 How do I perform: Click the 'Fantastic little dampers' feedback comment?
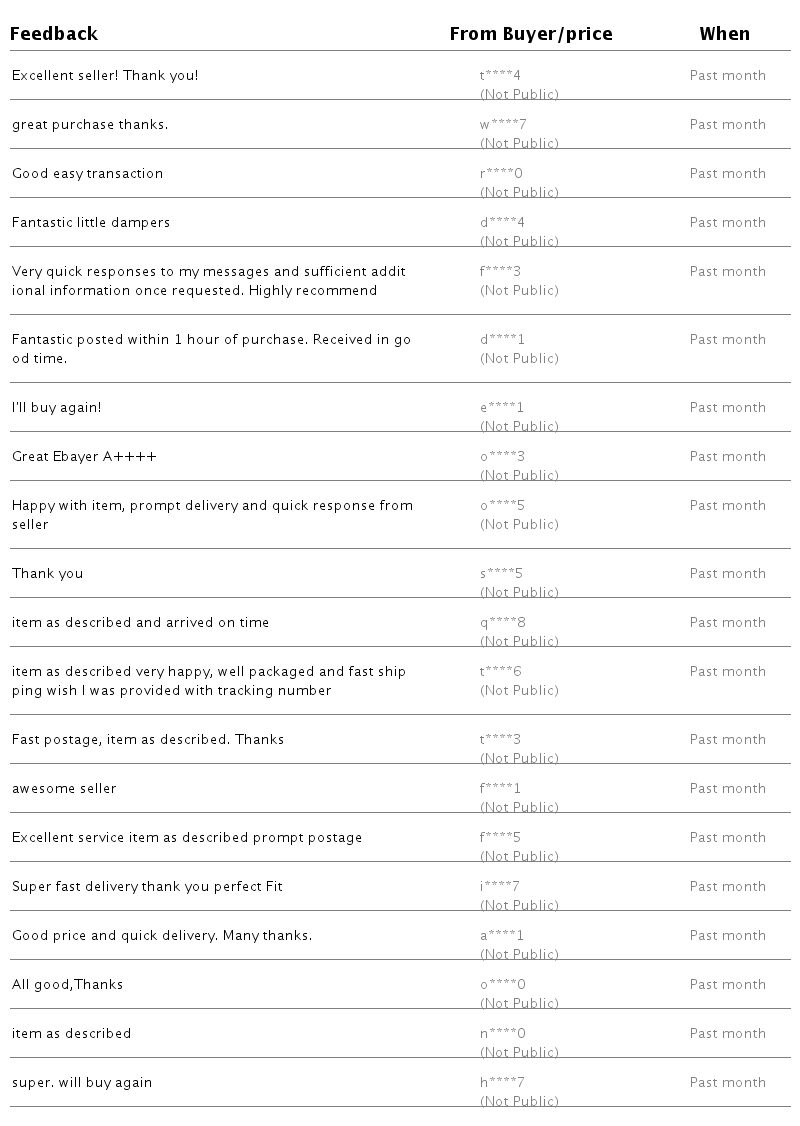[91, 223]
